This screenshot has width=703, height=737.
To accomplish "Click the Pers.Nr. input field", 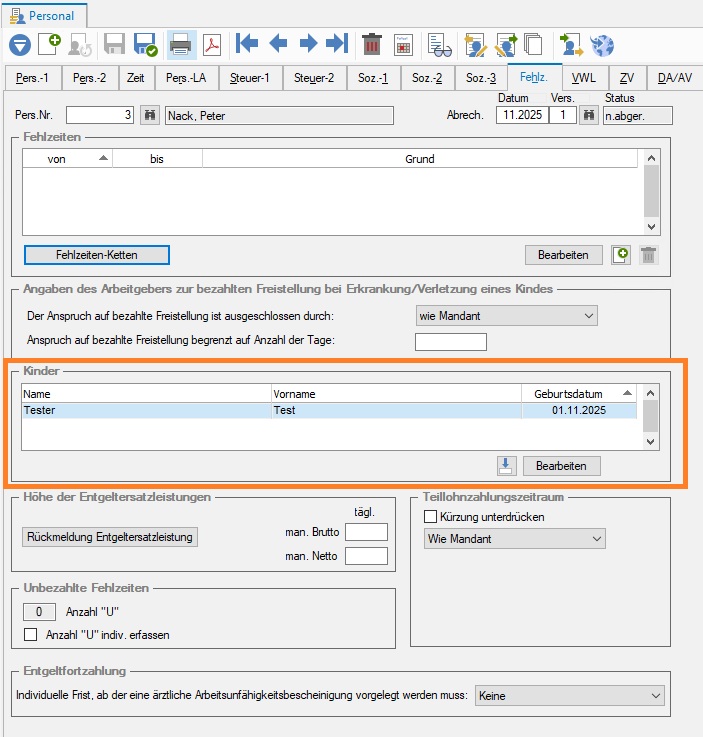I will pyautogui.click(x=100, y=115).
